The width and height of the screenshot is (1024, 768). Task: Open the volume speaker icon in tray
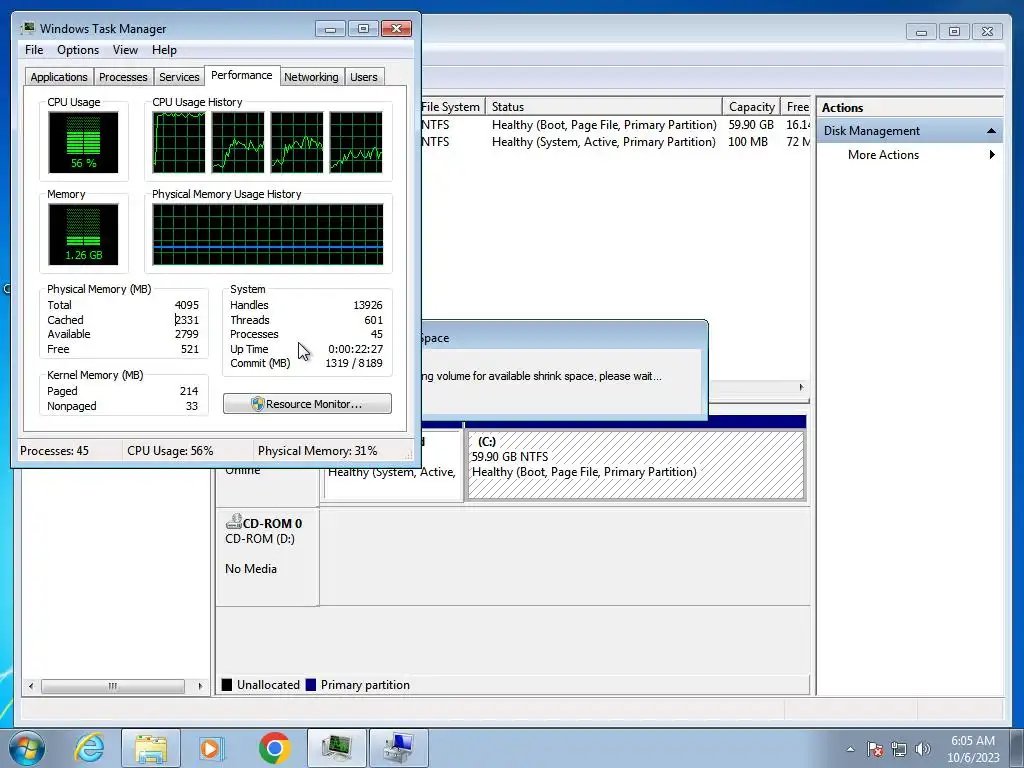(923, 750)
